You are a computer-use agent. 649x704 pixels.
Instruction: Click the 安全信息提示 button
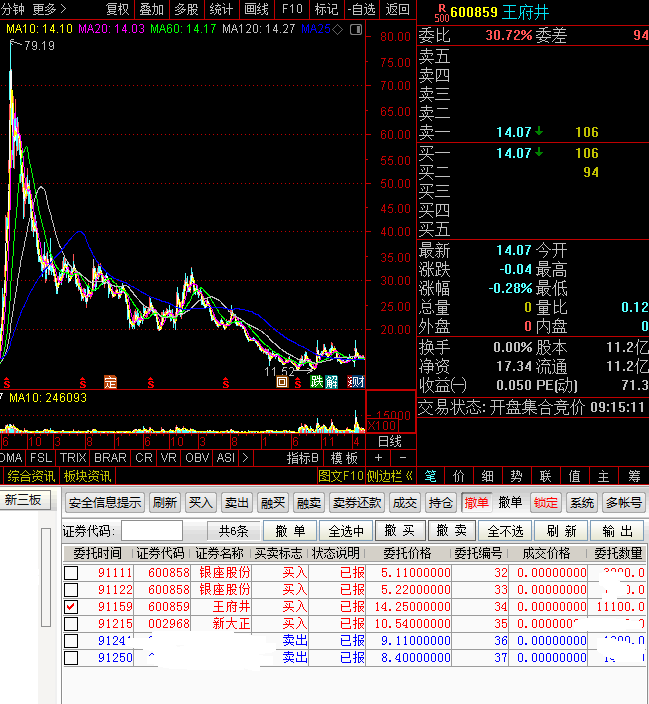(x=105, y=502)
